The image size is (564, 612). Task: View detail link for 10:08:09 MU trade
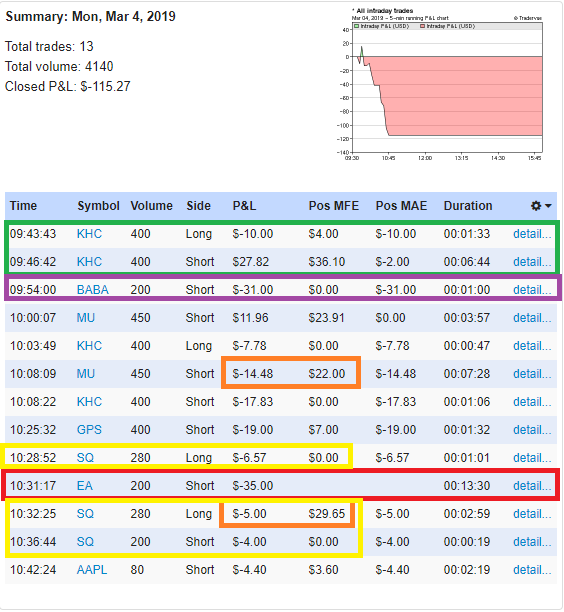[532, 374]
